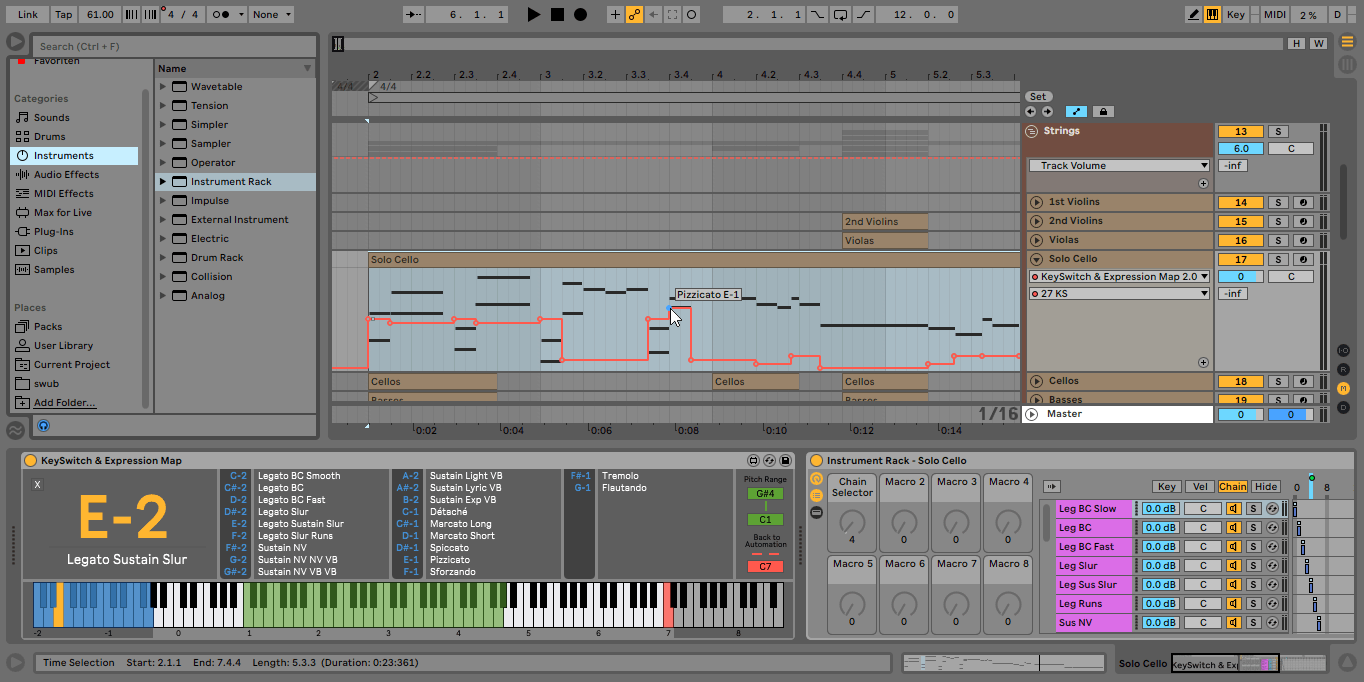Unfold the 1st Violins track
The height and width of the screenshot is (682, 1364).
point(1036,202)
